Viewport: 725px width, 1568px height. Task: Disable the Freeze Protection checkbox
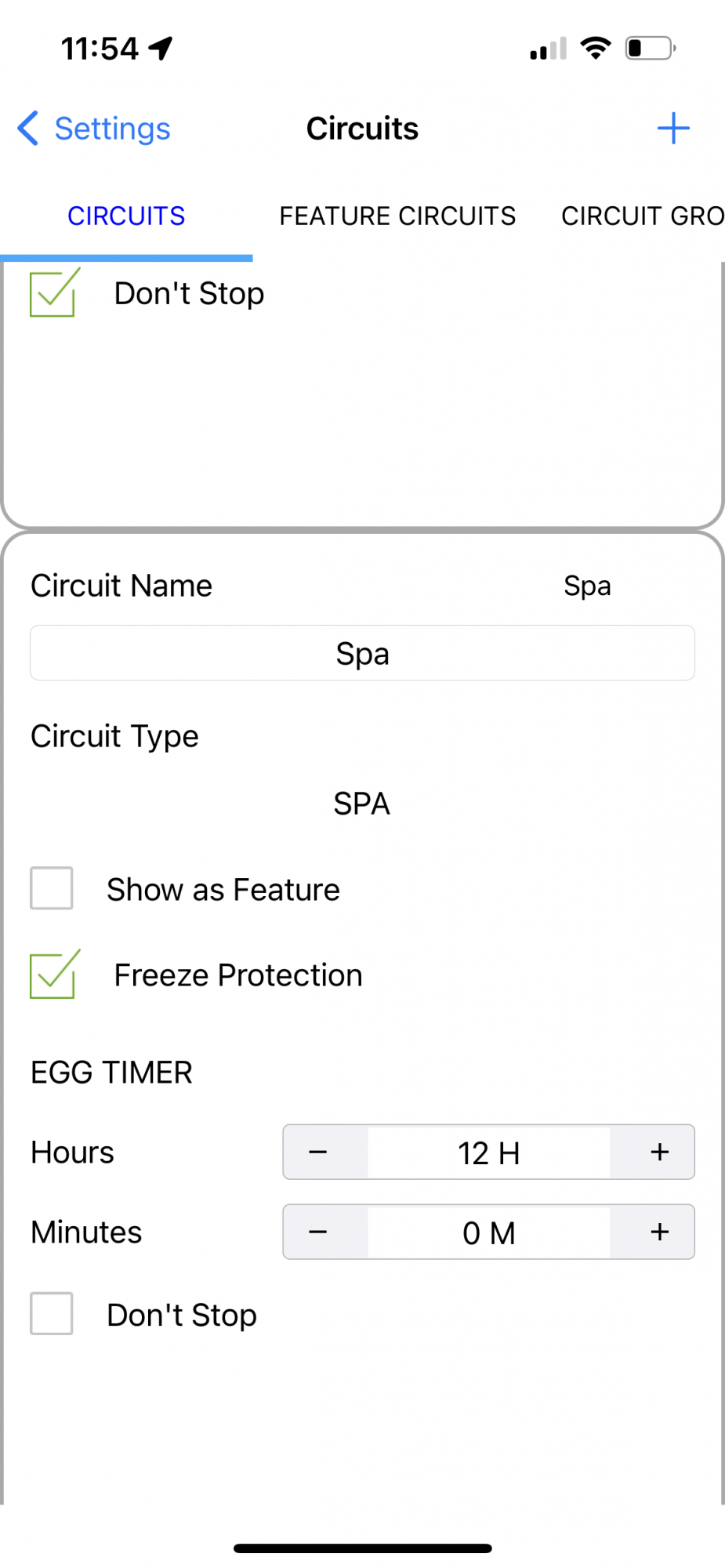pyautogui.click(x=53, y=975)
